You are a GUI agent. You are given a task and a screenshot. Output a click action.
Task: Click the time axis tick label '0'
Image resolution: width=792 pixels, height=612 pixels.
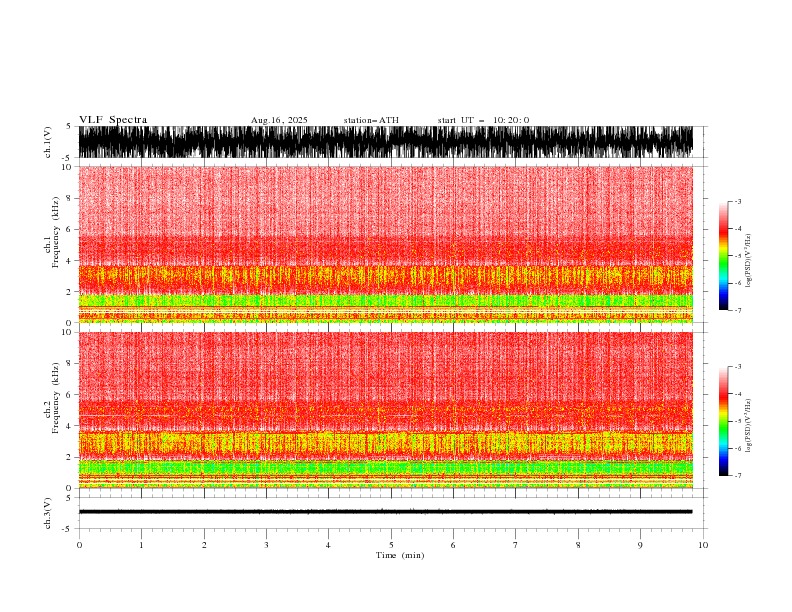(x=79, y=545)
